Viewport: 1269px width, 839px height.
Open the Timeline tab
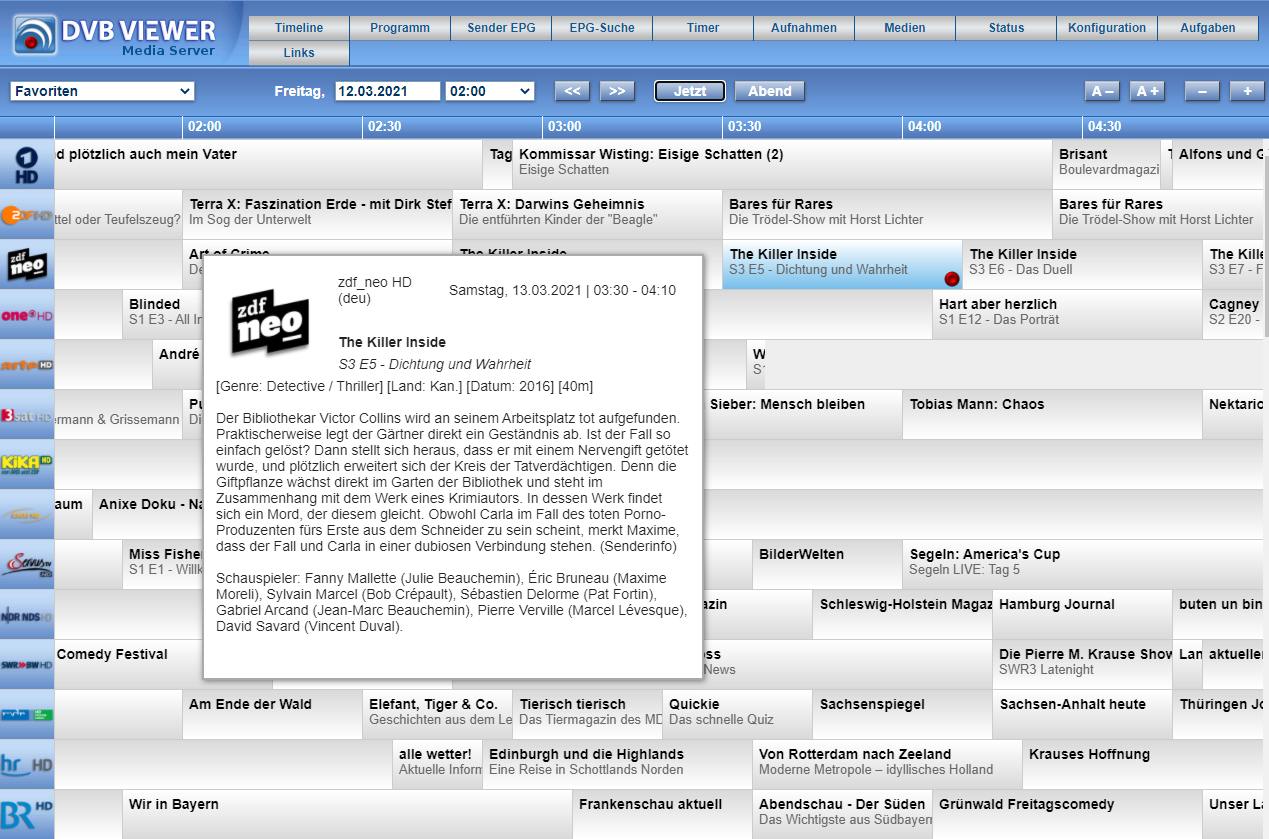click(299, 28)
